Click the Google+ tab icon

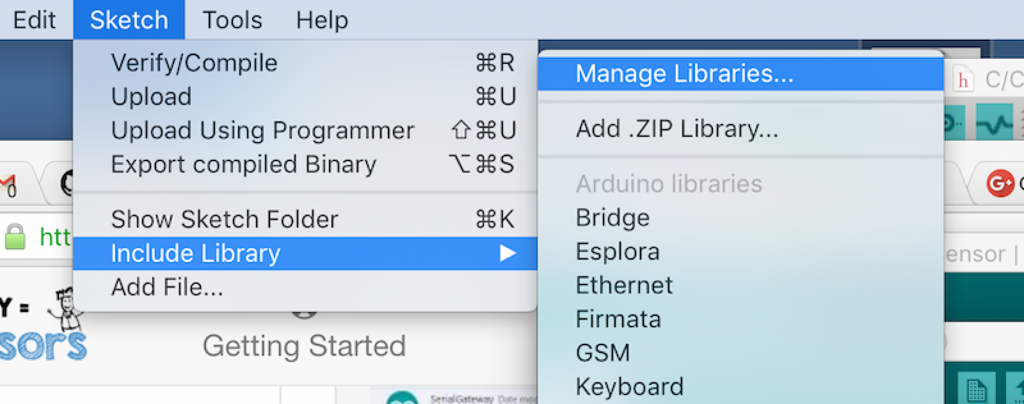click(999, 183)
